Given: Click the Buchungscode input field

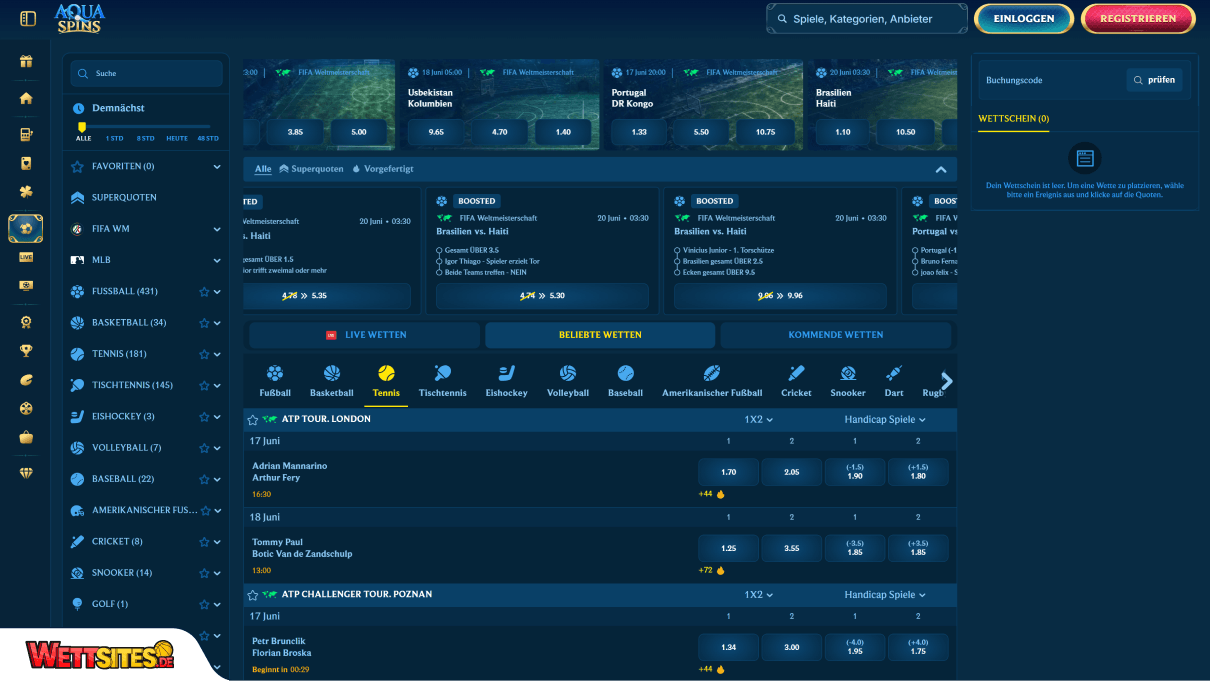Looking at the screenshot, I should point(1052,80).
